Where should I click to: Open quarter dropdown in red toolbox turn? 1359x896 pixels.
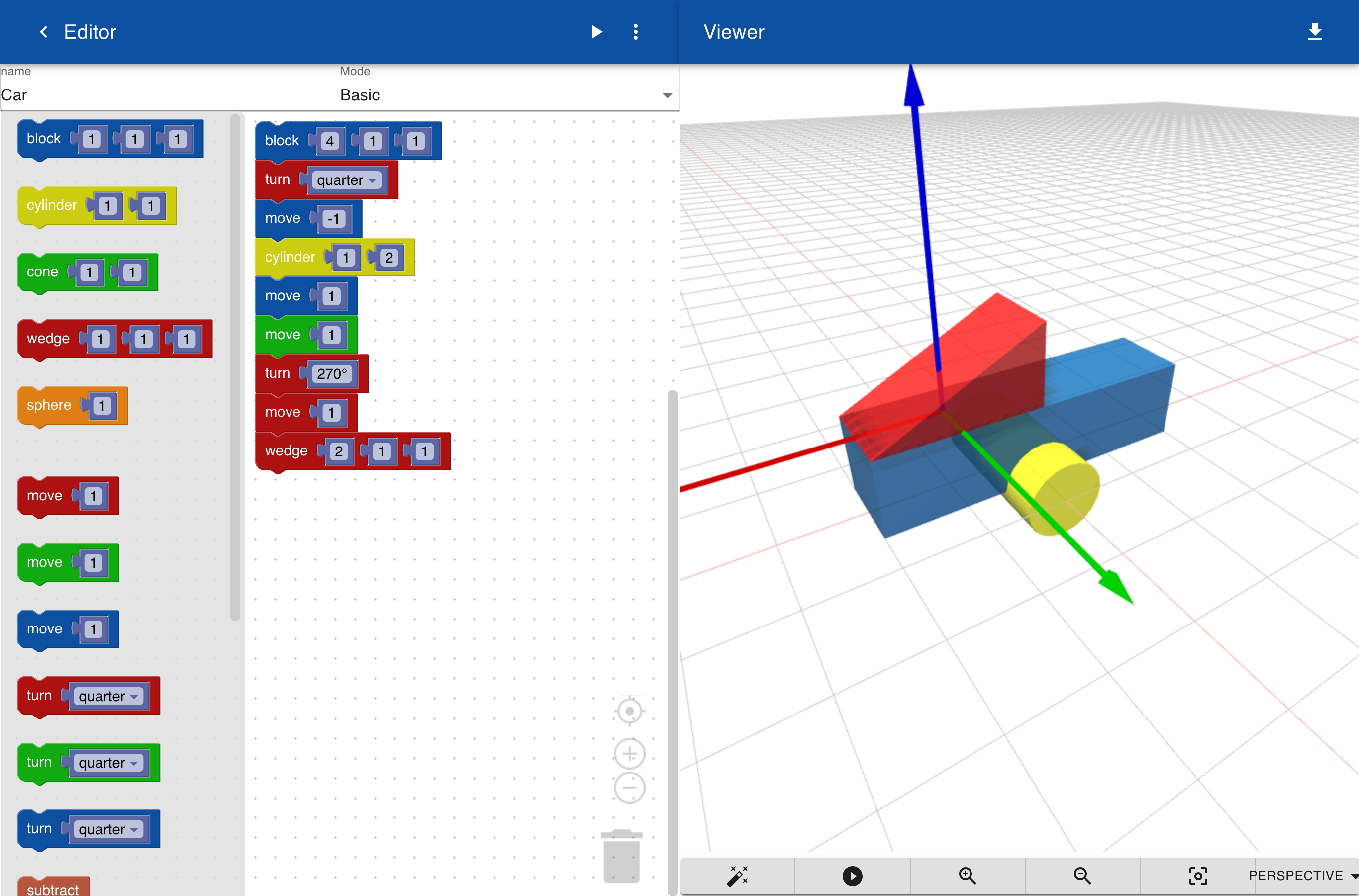tap(108, 696)
